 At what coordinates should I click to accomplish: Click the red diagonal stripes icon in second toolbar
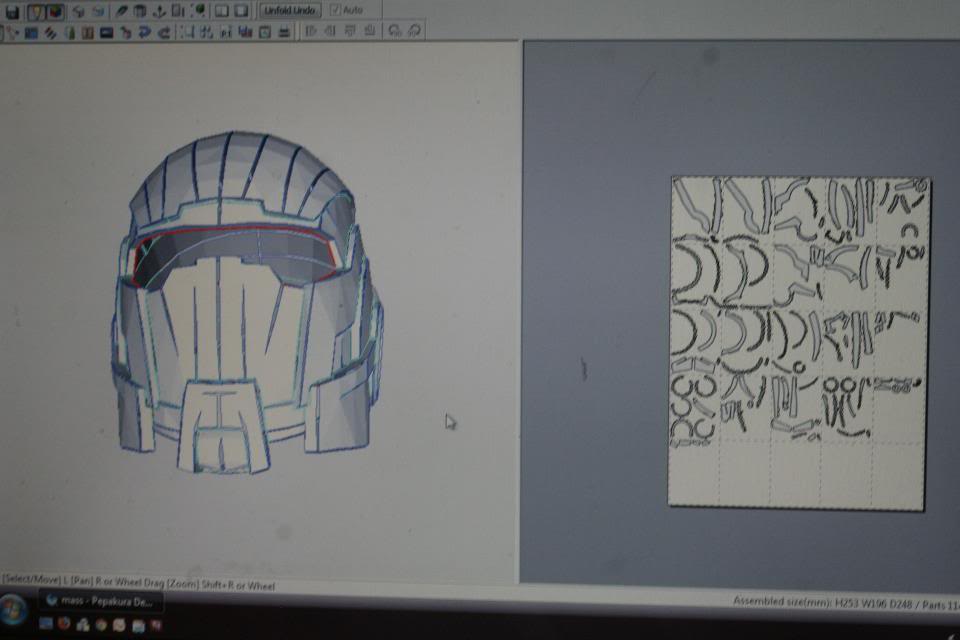(49, 32)
